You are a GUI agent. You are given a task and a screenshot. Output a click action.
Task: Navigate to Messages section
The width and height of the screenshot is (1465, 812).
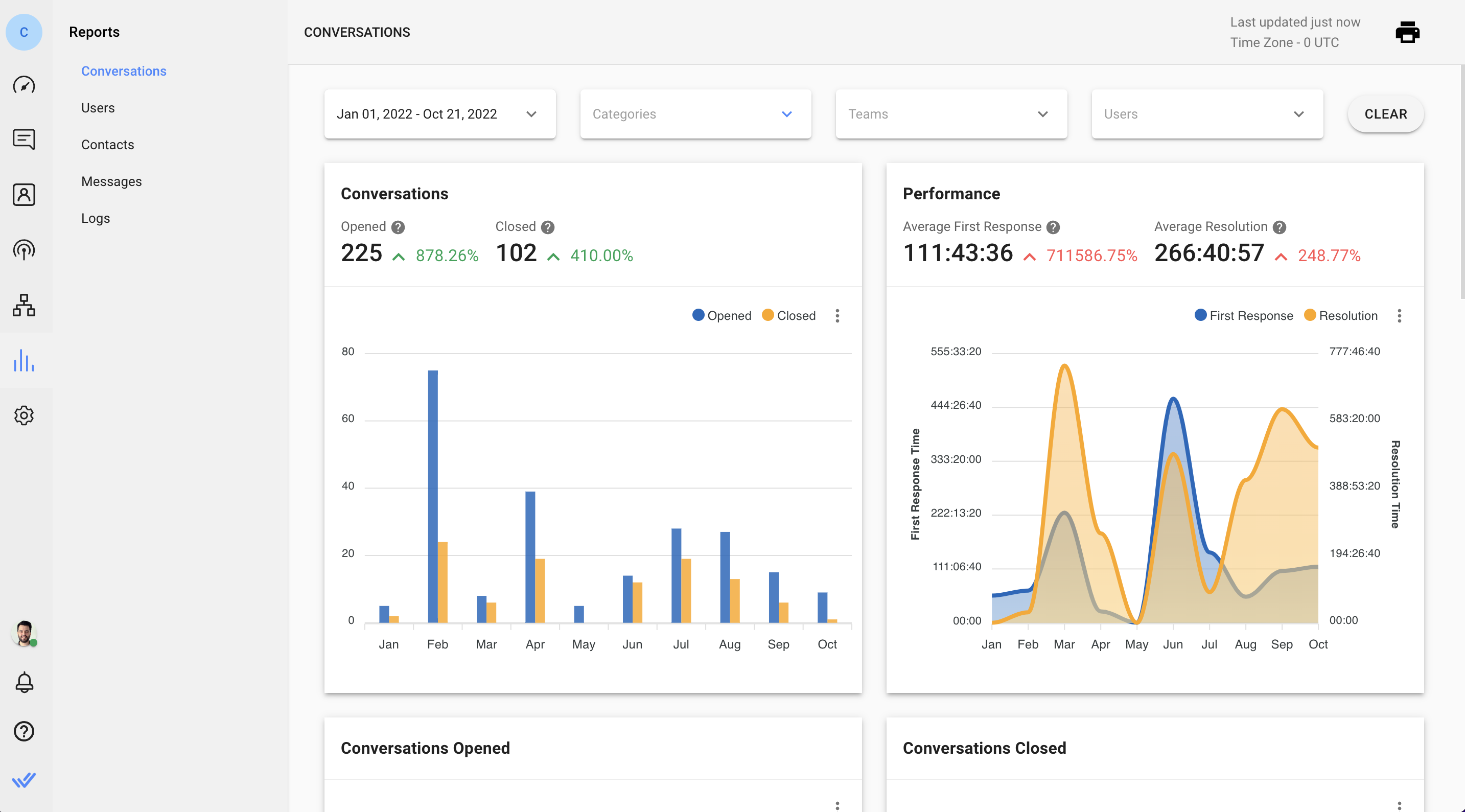(111, 181)
